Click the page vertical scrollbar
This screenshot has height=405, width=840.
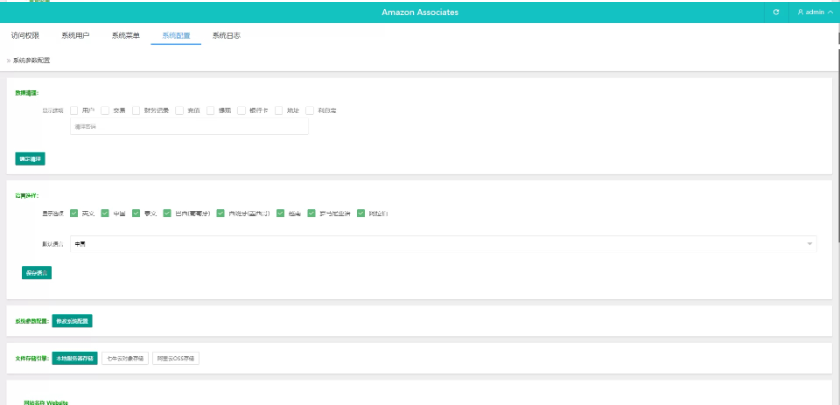click(838, 145)
